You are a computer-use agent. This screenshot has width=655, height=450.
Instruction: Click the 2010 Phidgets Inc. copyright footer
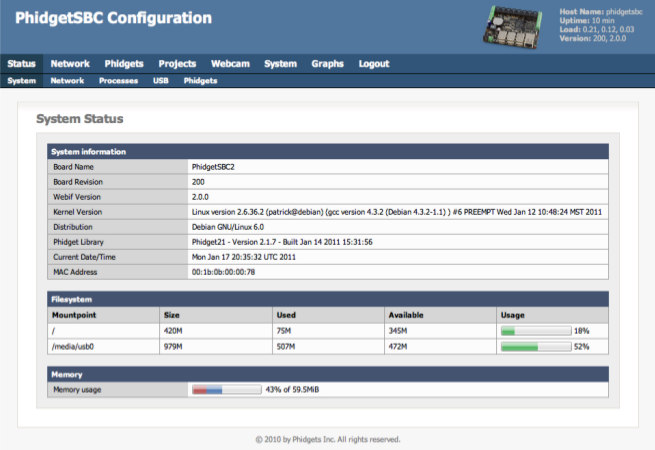coord(328,440)
